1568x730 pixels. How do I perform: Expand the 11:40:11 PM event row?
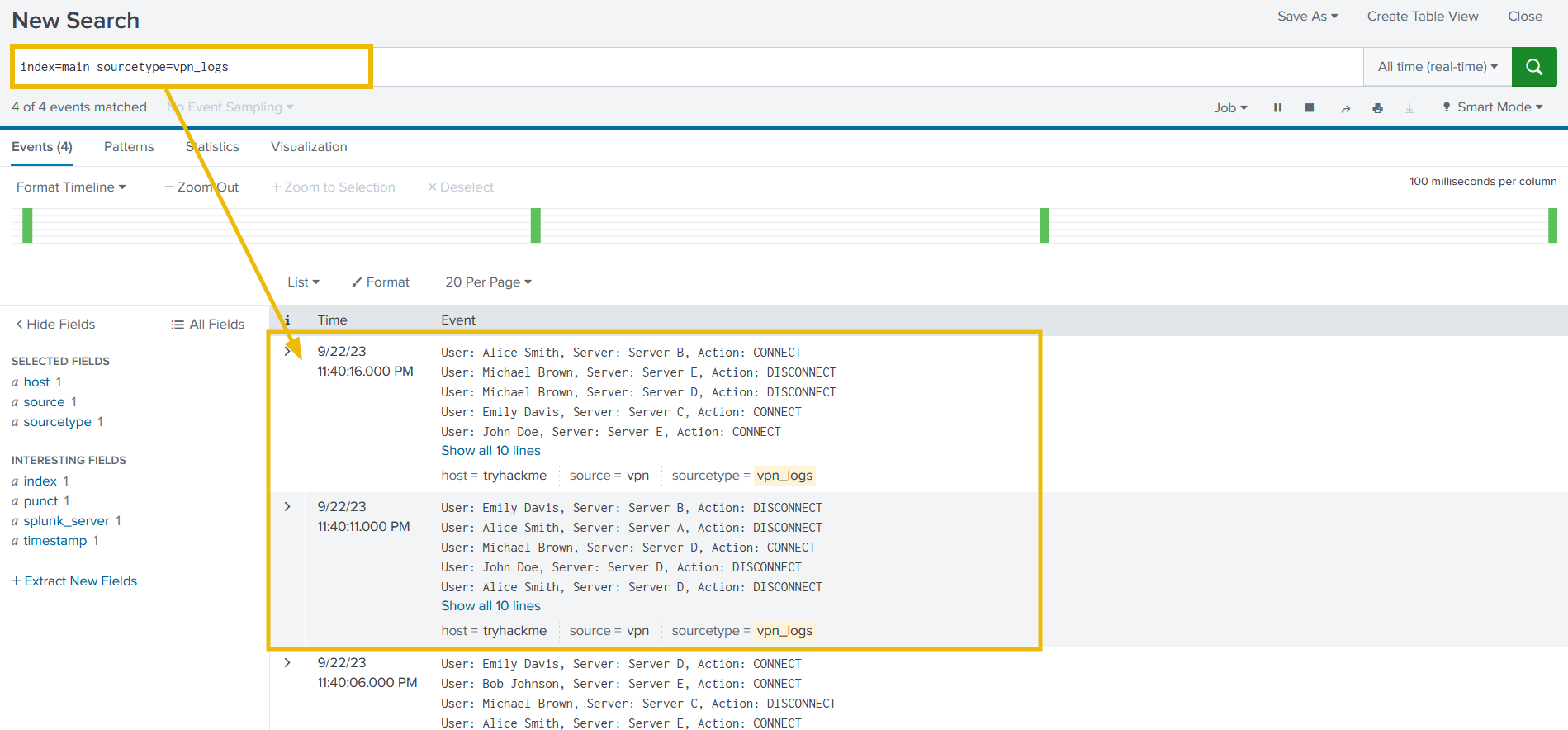[287, 507]
